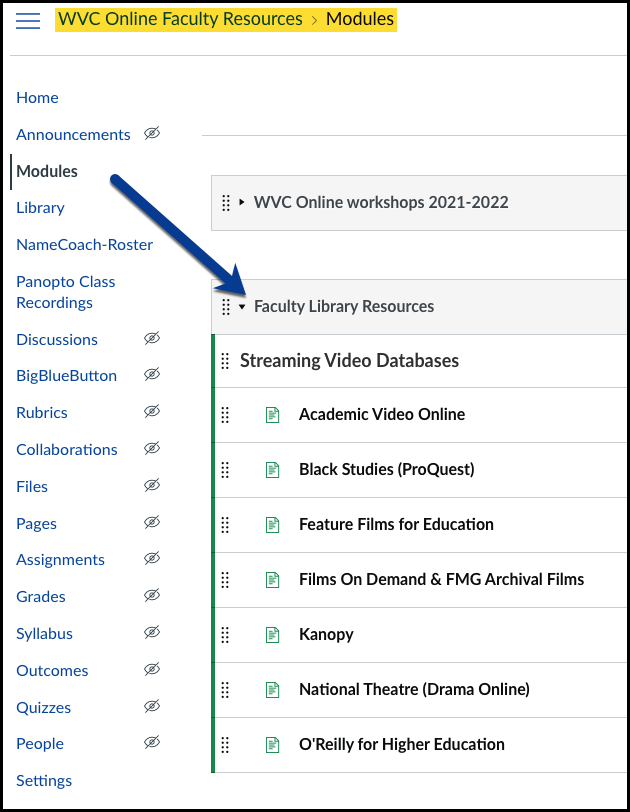Click page icon next to Black Studies (ProQuest)
This screenshot has width=630, height=812.
point(272,470)
